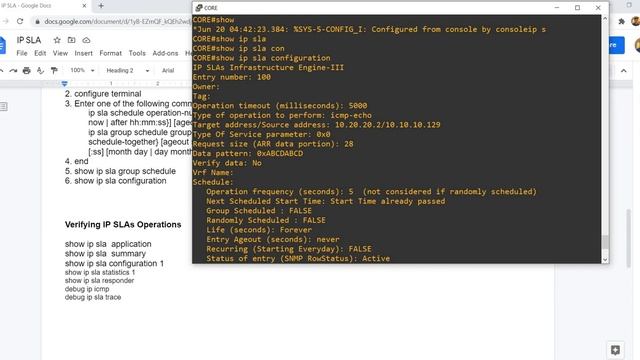Click the '4. end' line in document
The height and width of the screenshot is (360, 640).
[76, 162]
